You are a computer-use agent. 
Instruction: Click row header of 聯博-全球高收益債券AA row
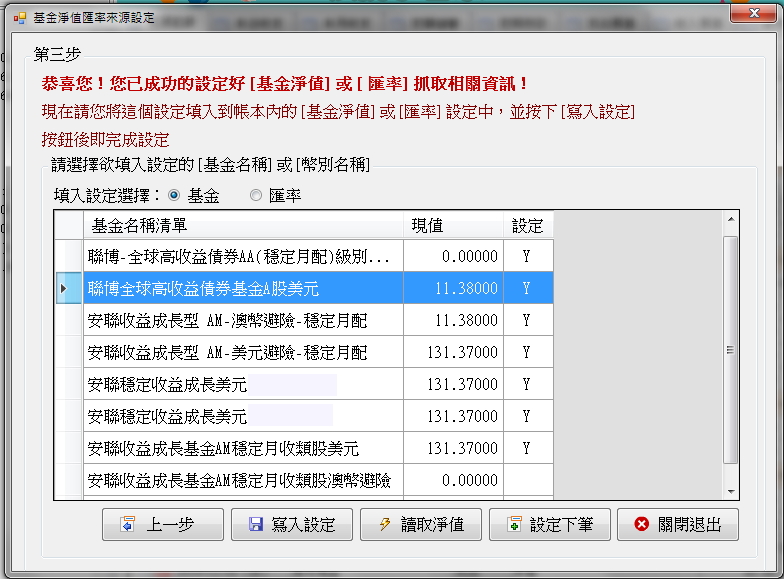point(69,256)
